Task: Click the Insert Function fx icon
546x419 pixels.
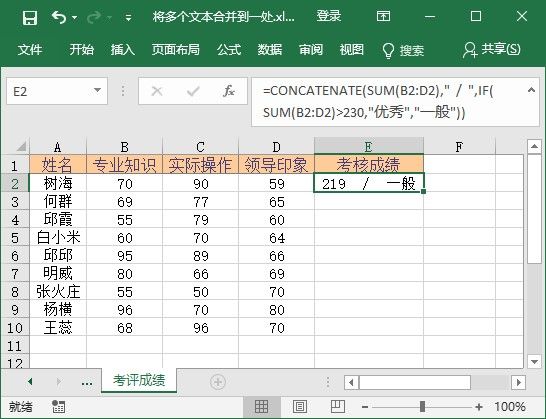Action: coord(229,91)
